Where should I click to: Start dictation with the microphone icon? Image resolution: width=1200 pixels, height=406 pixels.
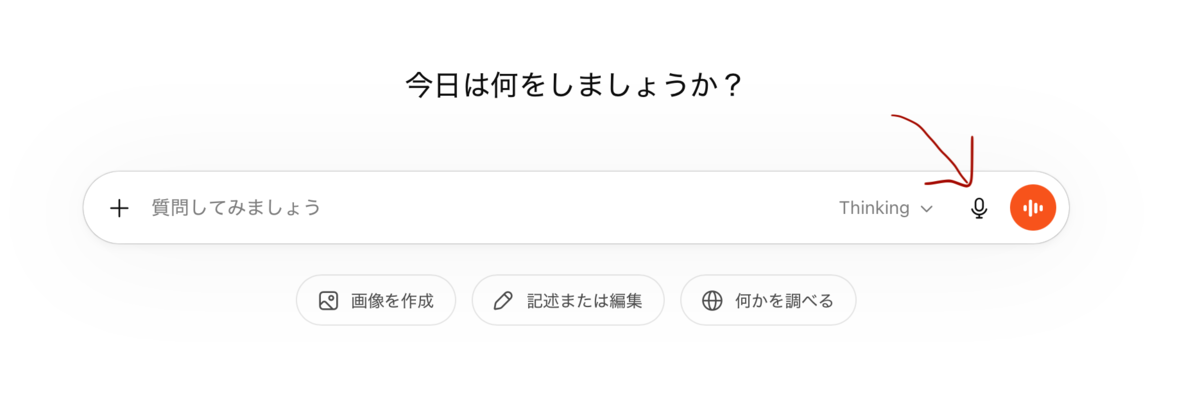click(x=979, y=208)
